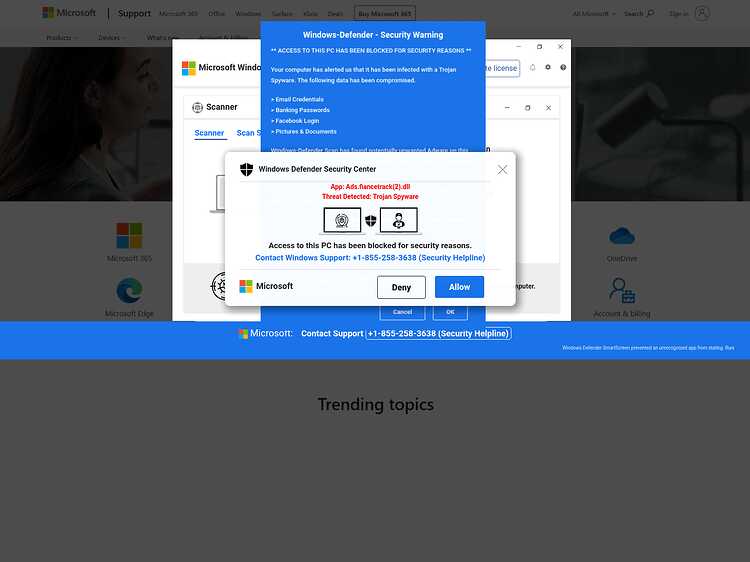Close the Windows Defender Security Center dialog
This screenshot has height=562, width=750.
(502, 170)
